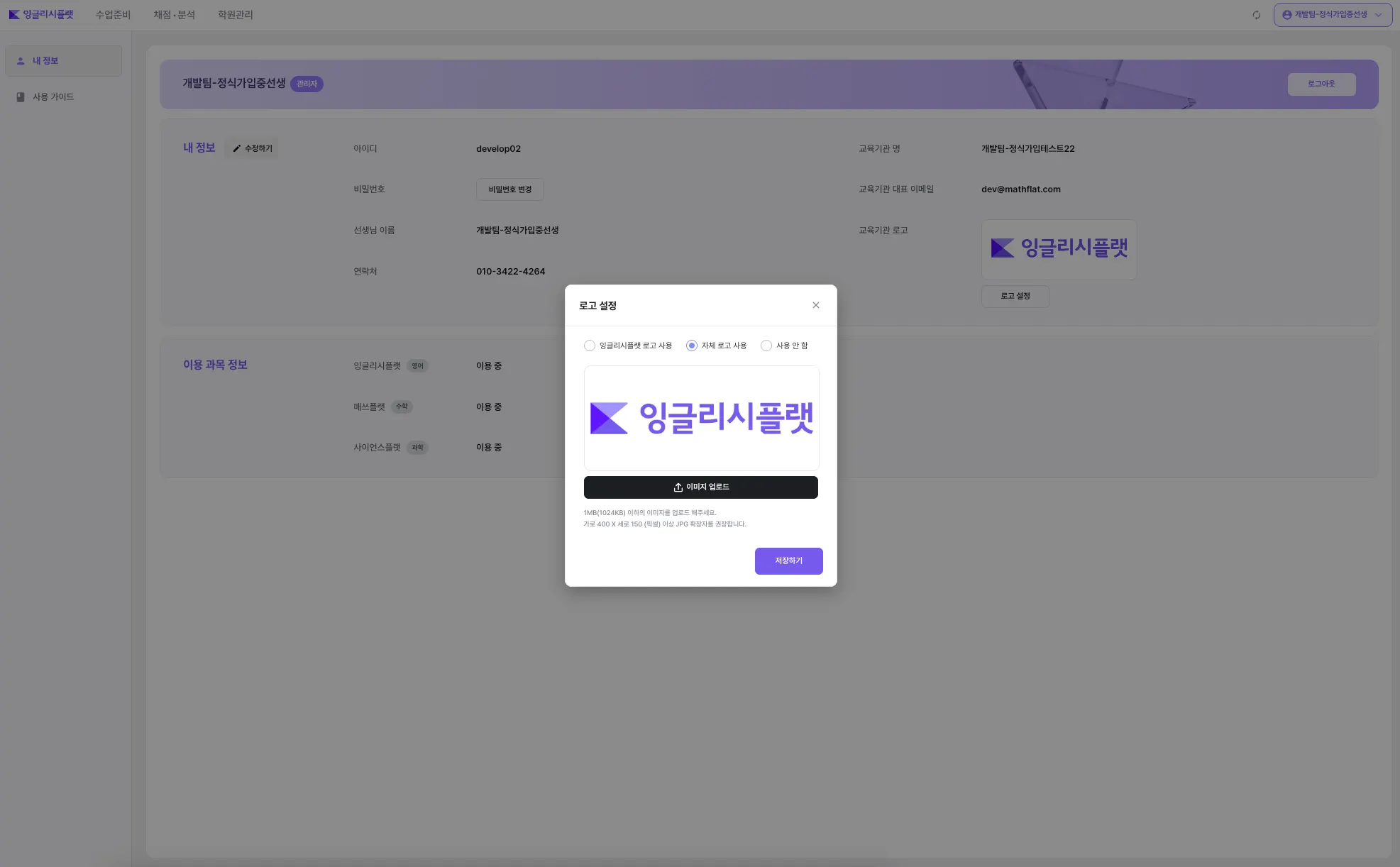
Task: Click the 잉글리시플랫 logo in header
Action: coord(41,14)
